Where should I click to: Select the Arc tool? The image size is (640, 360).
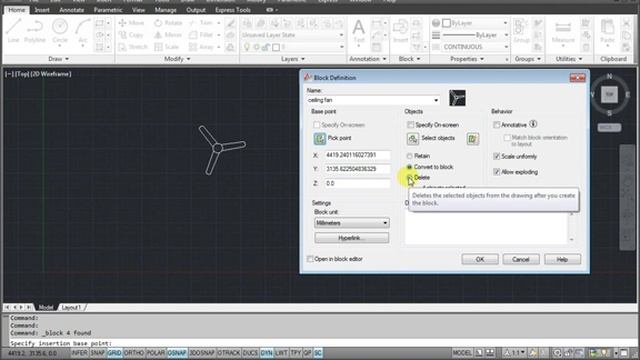[x=83, y=31]
